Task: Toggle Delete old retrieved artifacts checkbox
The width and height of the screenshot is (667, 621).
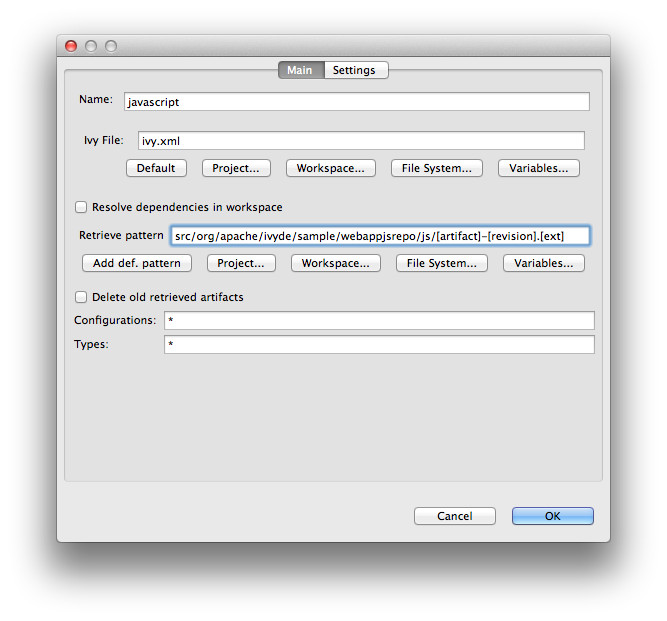Action: tap(81, 297)
